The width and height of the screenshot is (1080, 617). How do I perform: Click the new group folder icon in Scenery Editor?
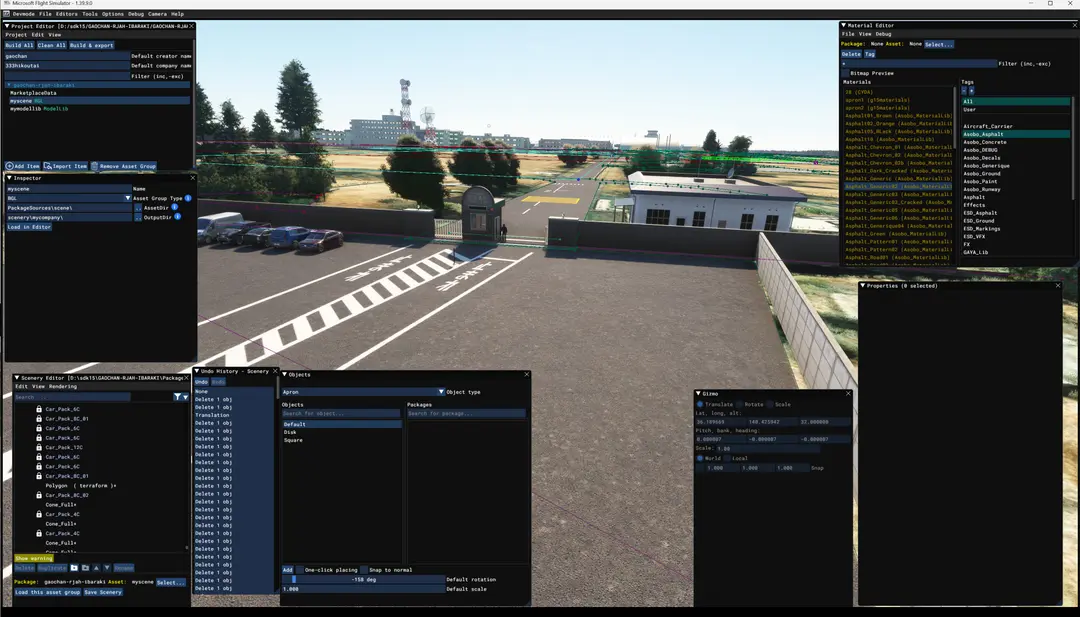[x=74, y=568]
